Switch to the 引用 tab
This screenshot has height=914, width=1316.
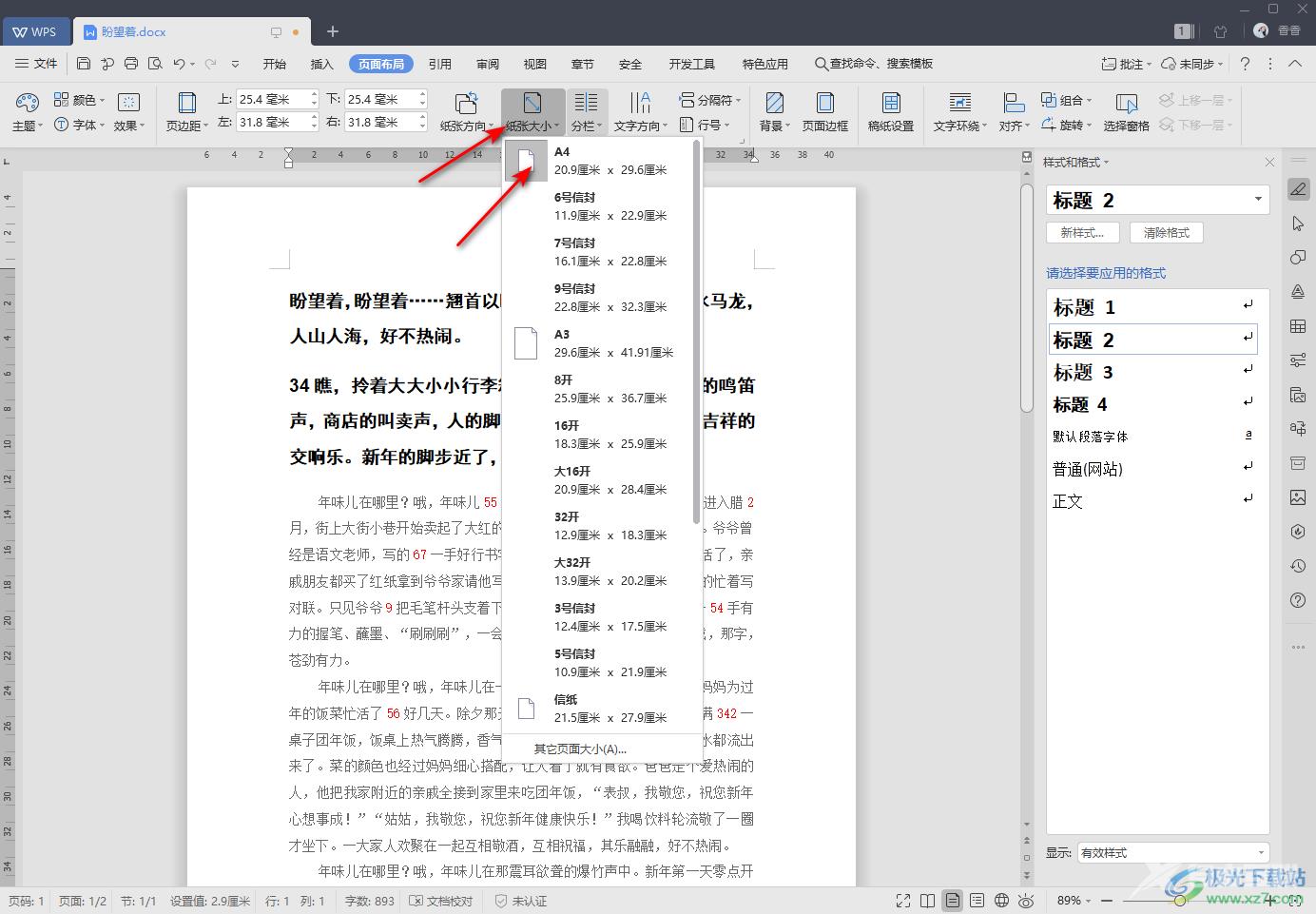click(440, 64)
